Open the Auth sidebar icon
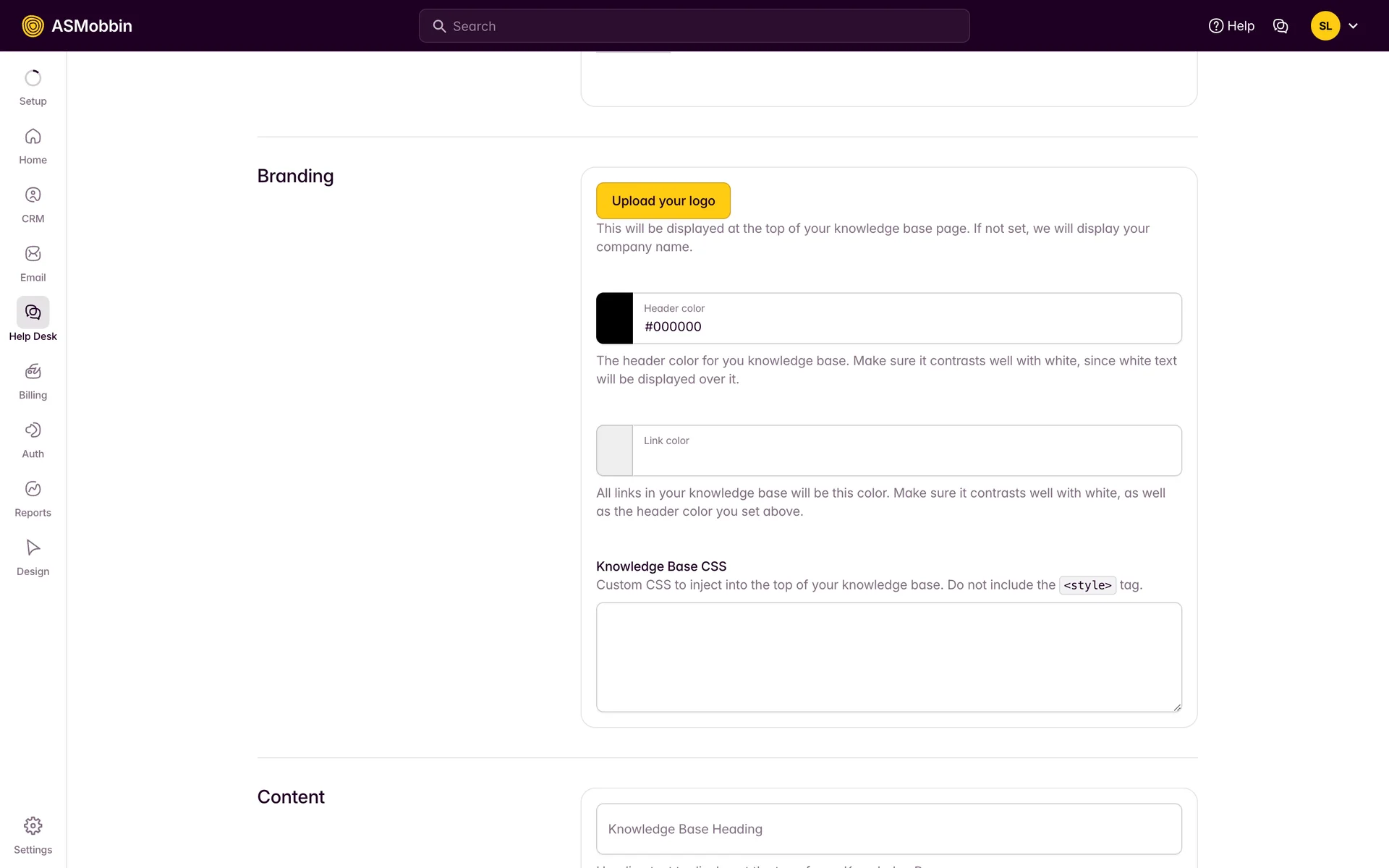 33,430
